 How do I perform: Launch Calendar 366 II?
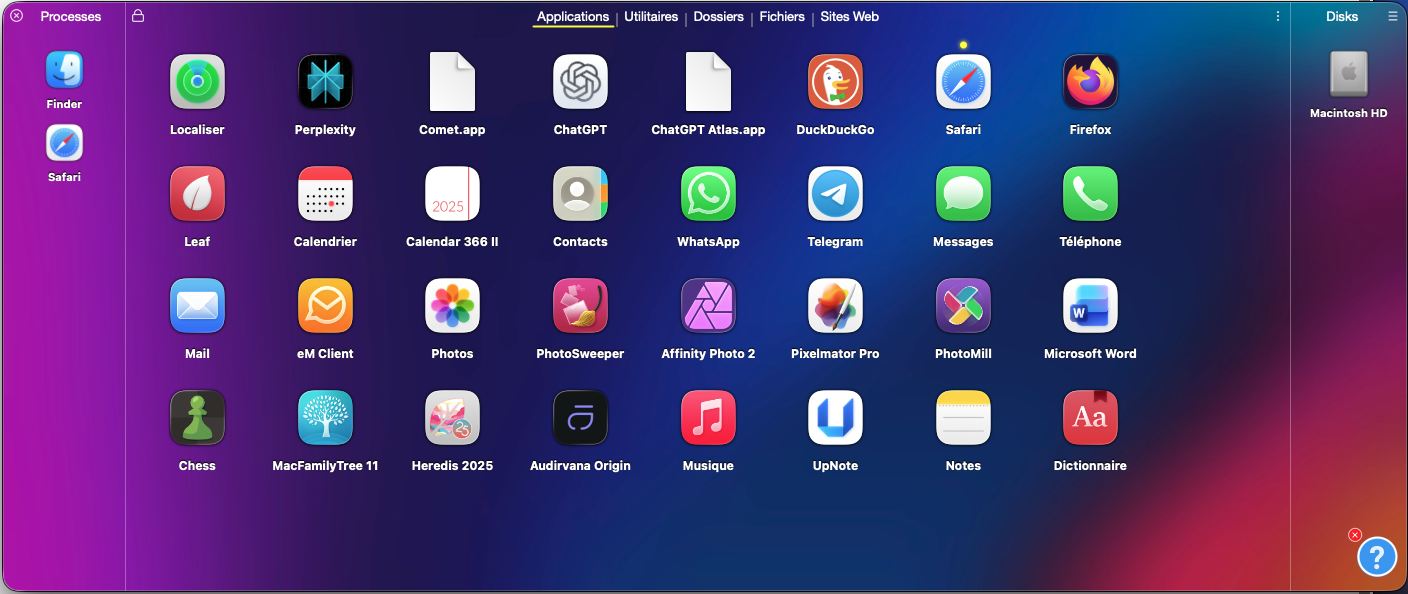coord(452,194)
